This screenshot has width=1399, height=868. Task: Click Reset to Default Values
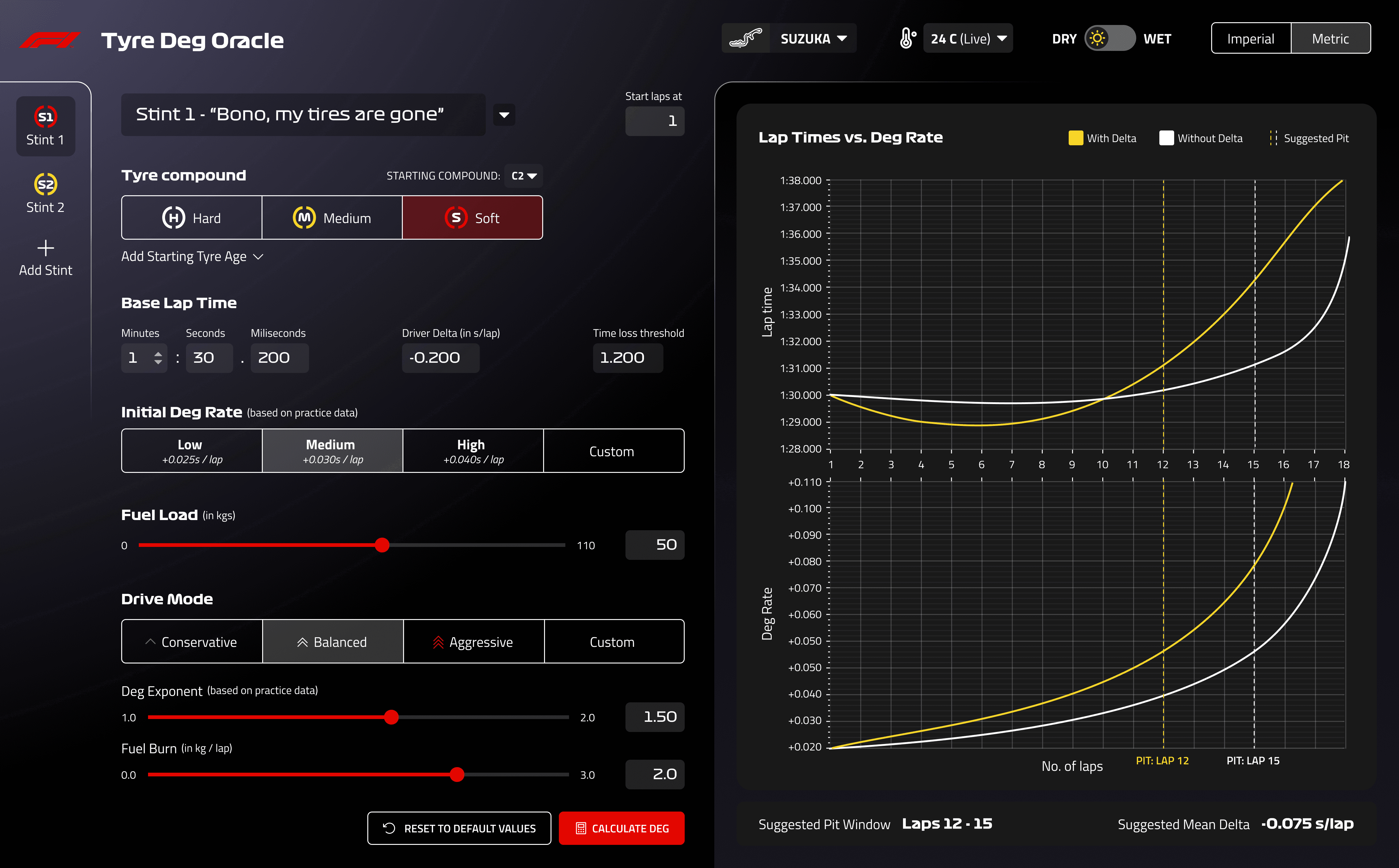(x=459, y=828)
